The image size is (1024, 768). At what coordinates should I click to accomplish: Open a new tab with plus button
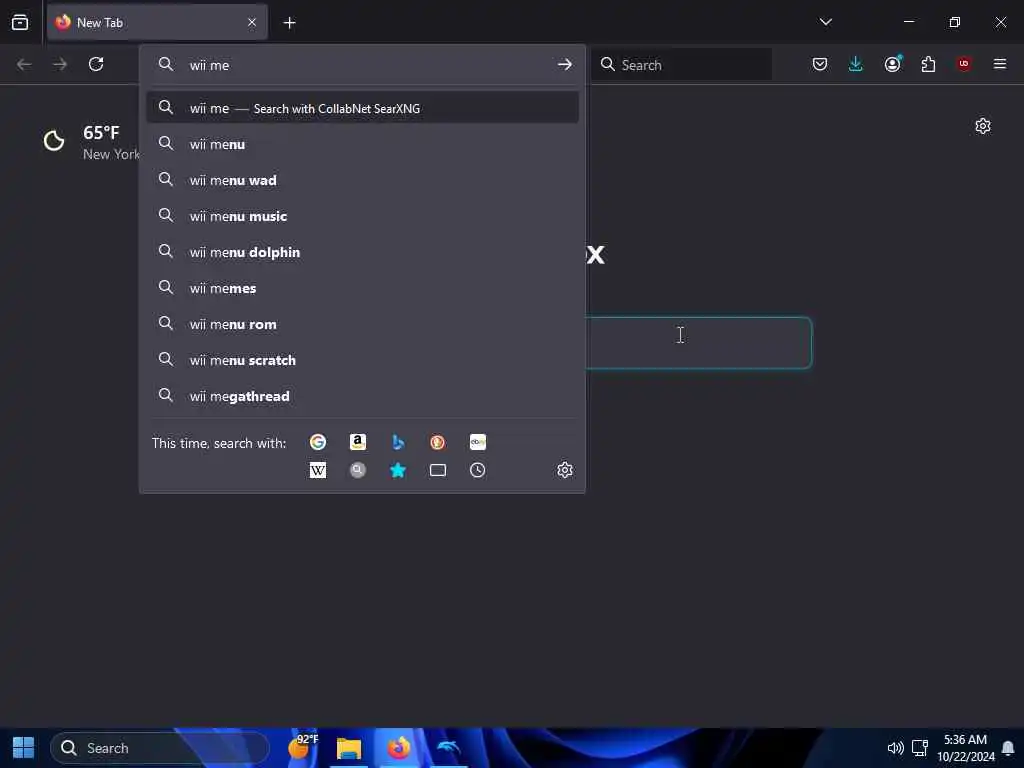tap(289, 23)
